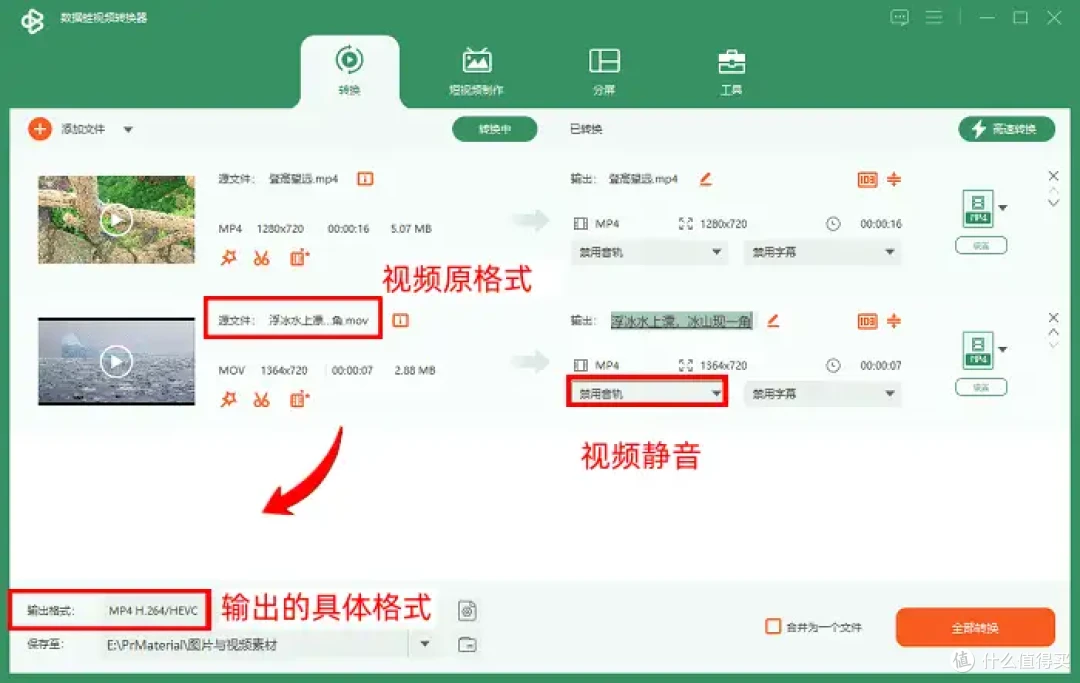Play the first video thumbnail
The width and height of the screenshot is (1080, 683).
(x=116, y=220)
